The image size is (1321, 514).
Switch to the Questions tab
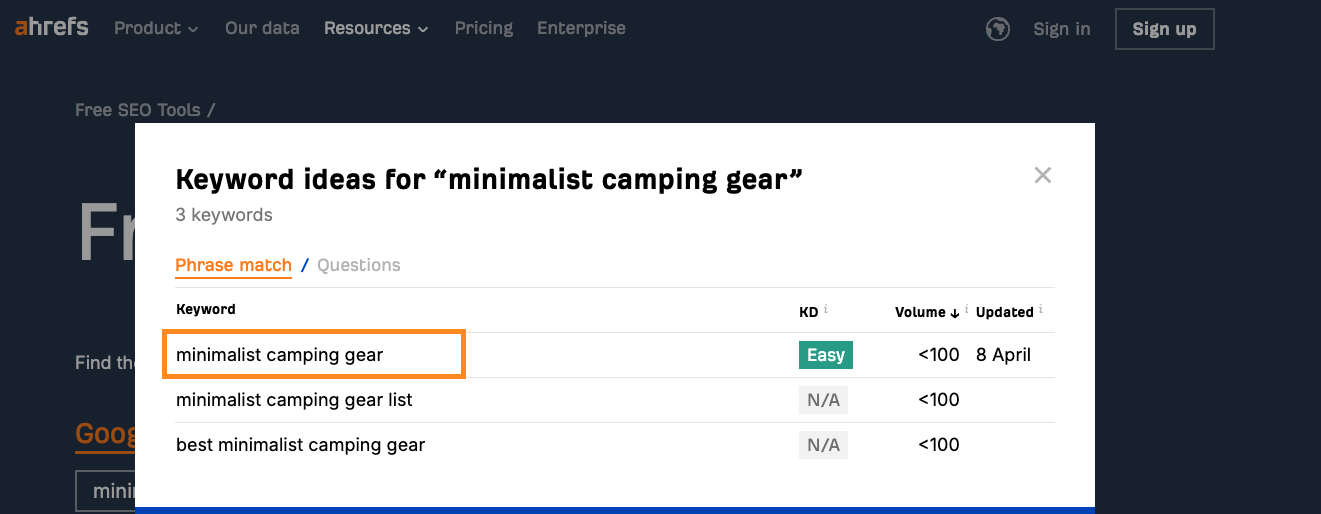[x=359, y=265]
